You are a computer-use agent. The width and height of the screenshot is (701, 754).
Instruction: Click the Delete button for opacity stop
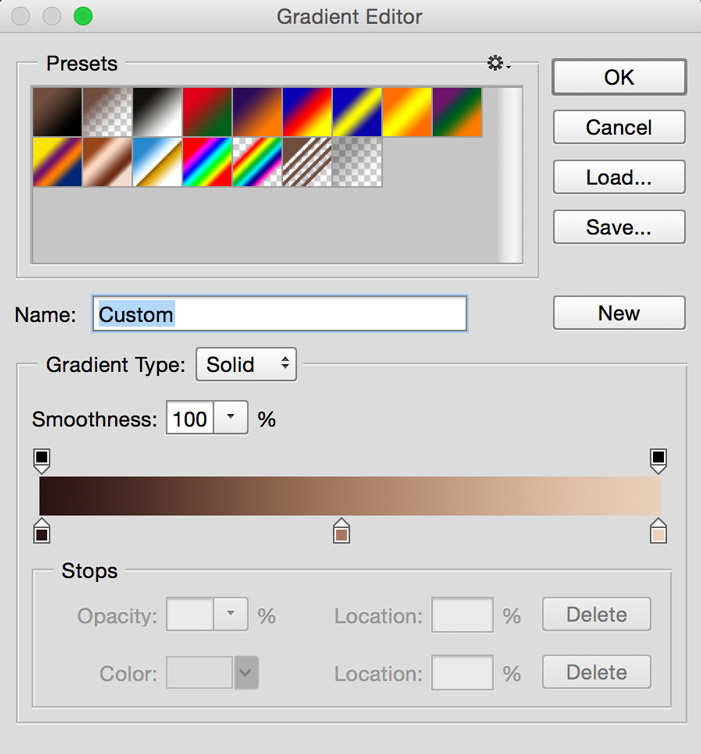pyautogui.click(x=597, y=615)
